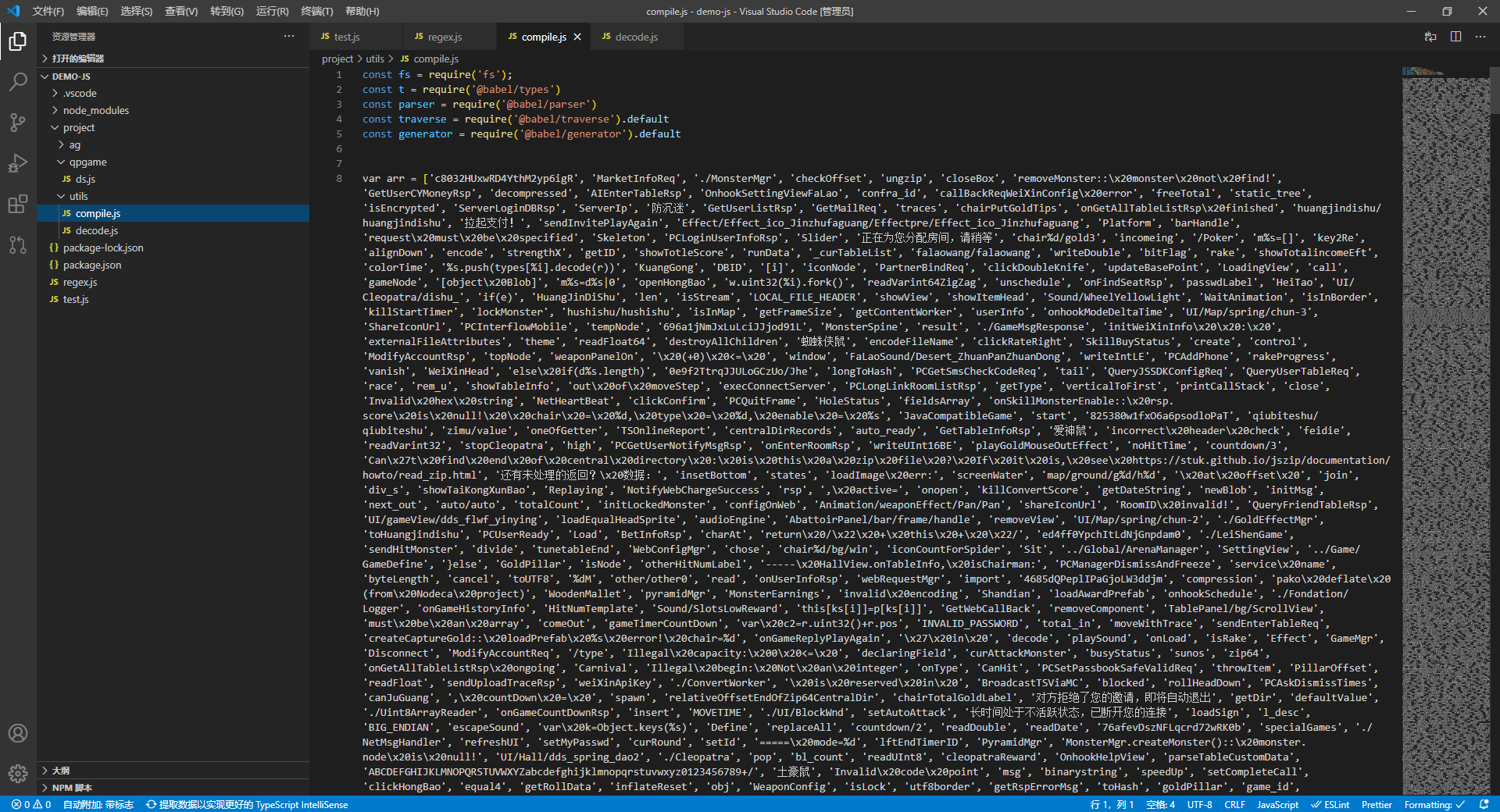The width and height of the screenshot is (1500, 812).
Task: Open the Accounts icon
Action: coord(18,733)
